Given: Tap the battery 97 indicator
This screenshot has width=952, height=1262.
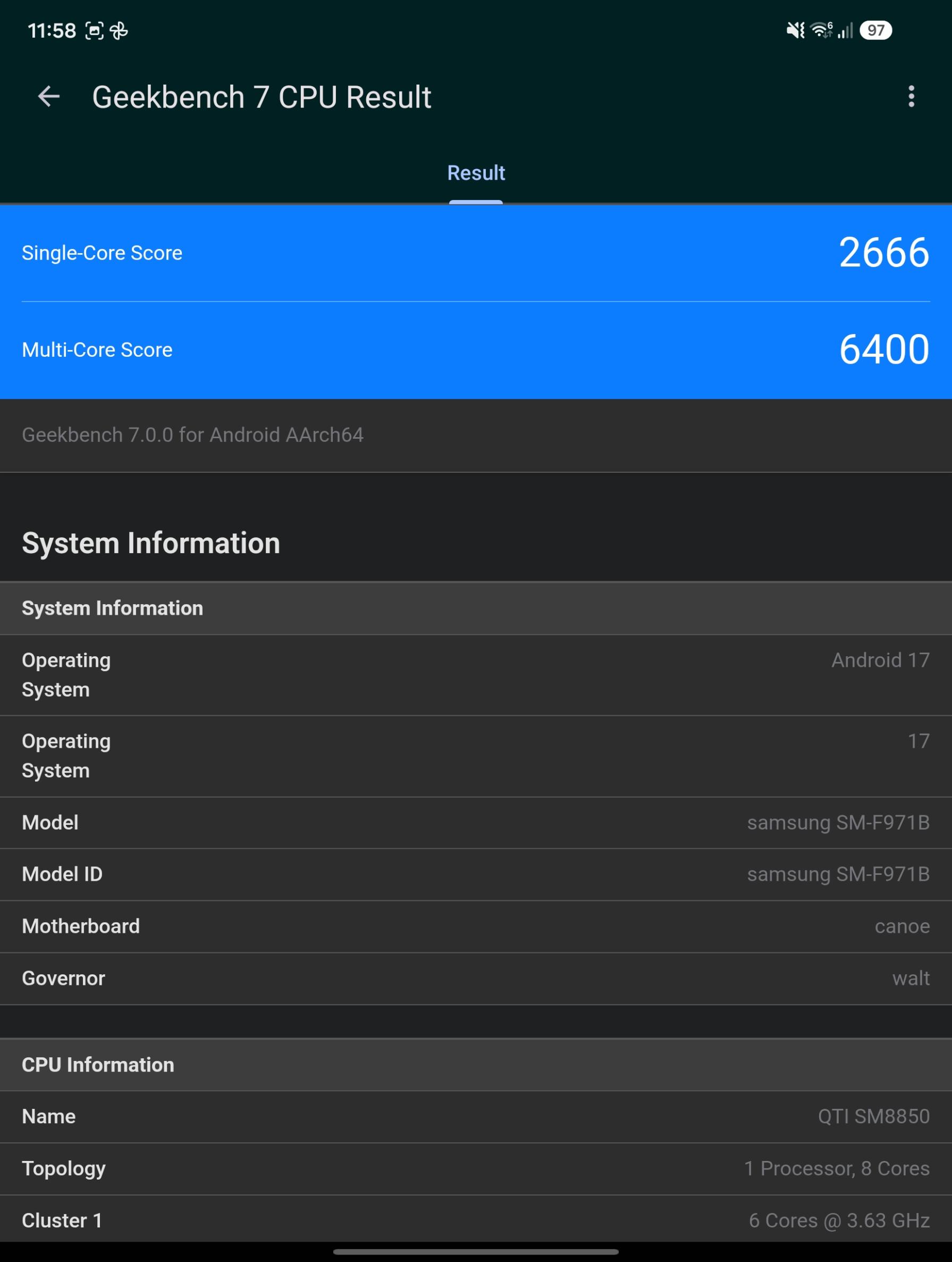Looking at the screenshot, I should (x=875, y=30).
